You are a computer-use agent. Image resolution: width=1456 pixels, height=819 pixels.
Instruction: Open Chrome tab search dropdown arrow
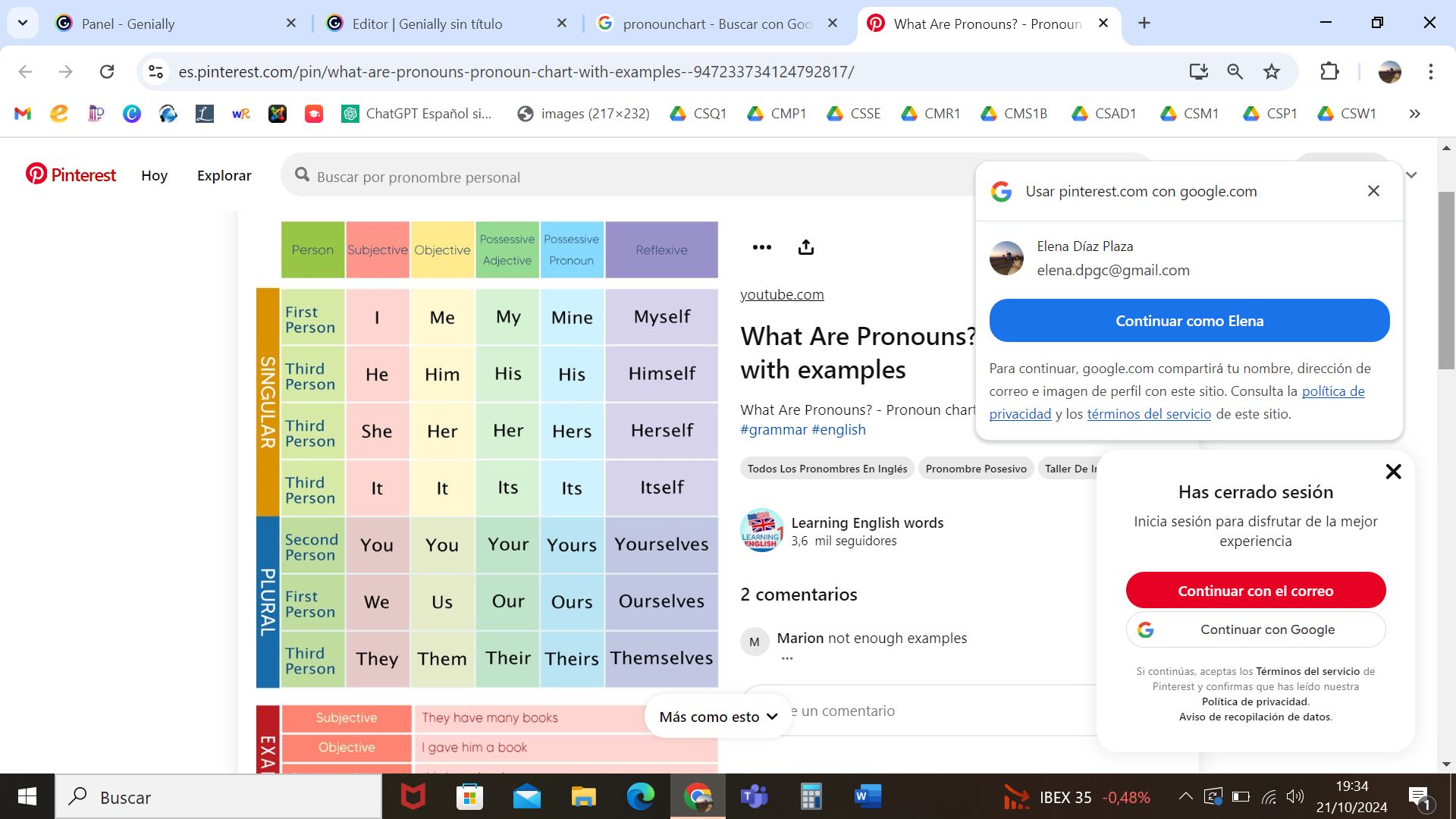coord(23,24)
